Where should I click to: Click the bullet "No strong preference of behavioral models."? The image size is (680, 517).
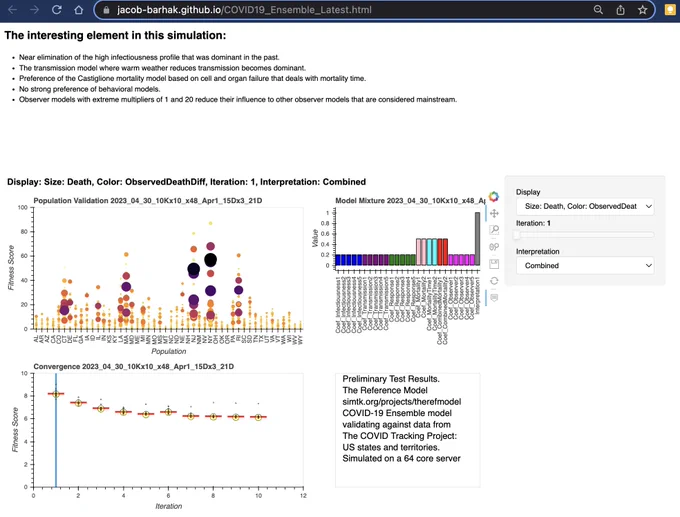(x=90, y=89)
